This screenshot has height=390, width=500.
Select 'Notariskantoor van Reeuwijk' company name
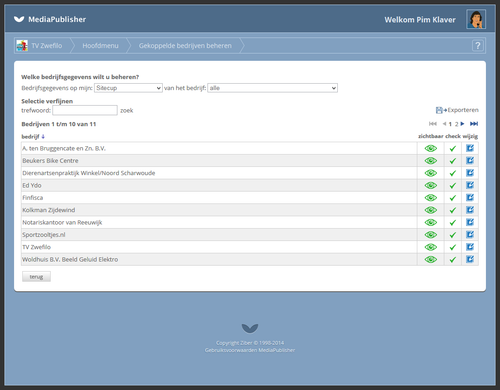pos(62,222)
